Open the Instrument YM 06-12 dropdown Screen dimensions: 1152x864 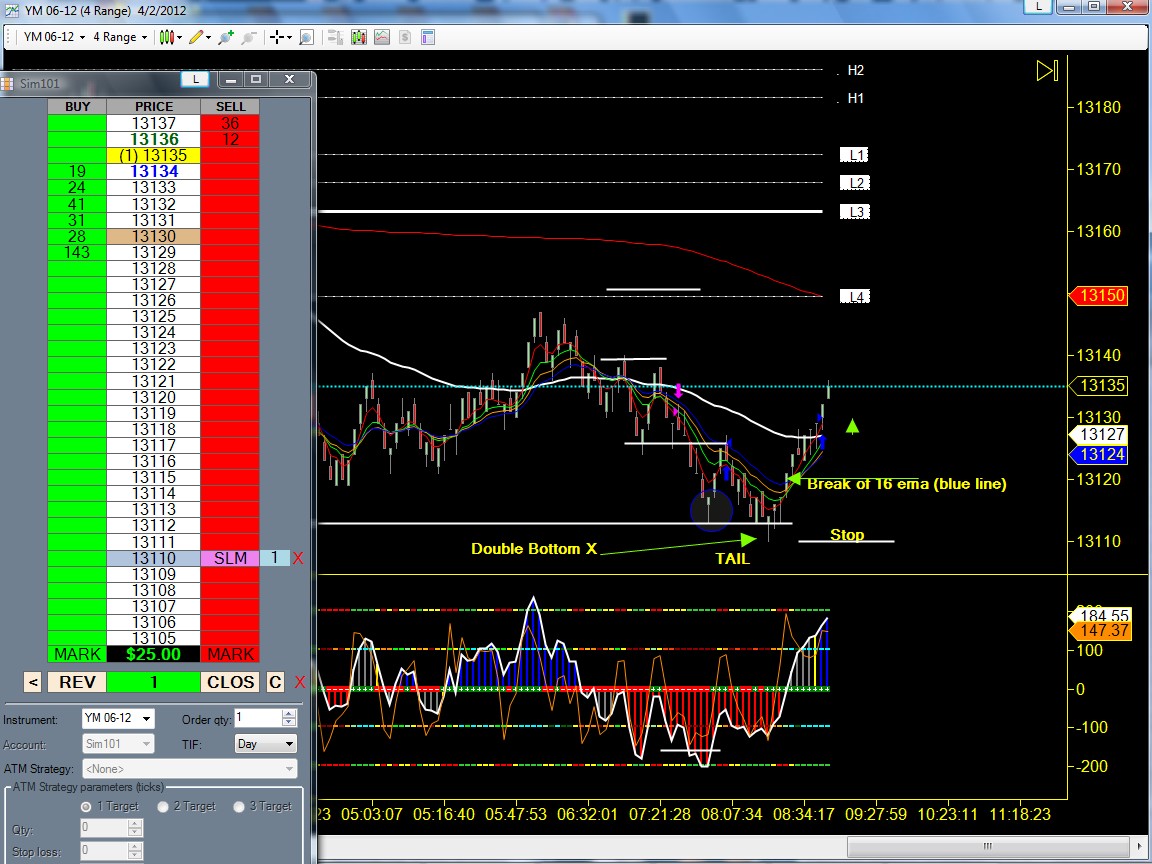click(x=118, y=719)
